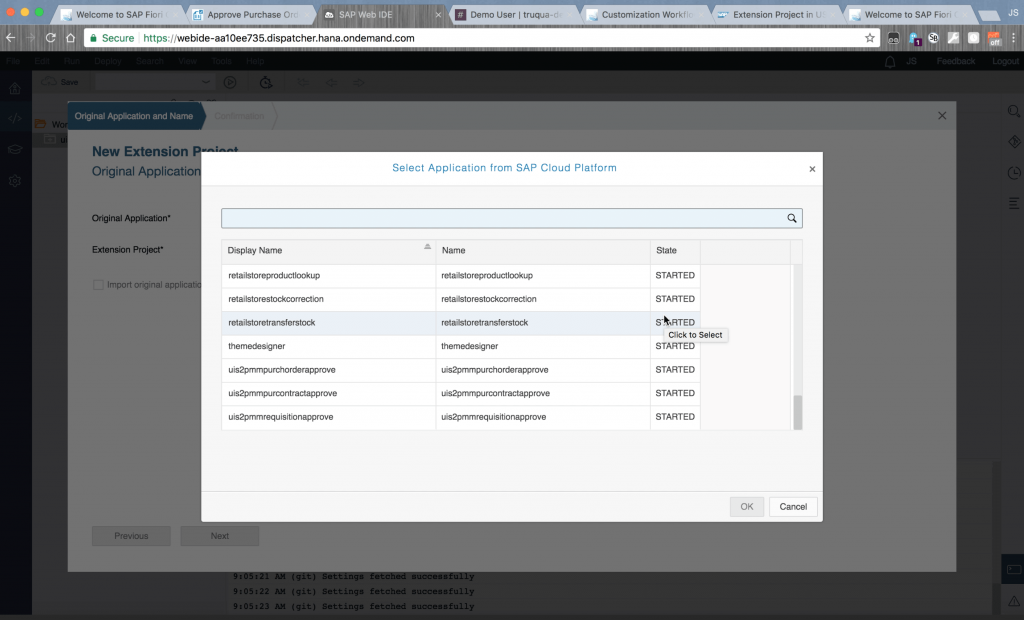Switch to the Development code-editor perspective icon
The width and height of the screenshot is (1024, 620).
click(15, 118)
